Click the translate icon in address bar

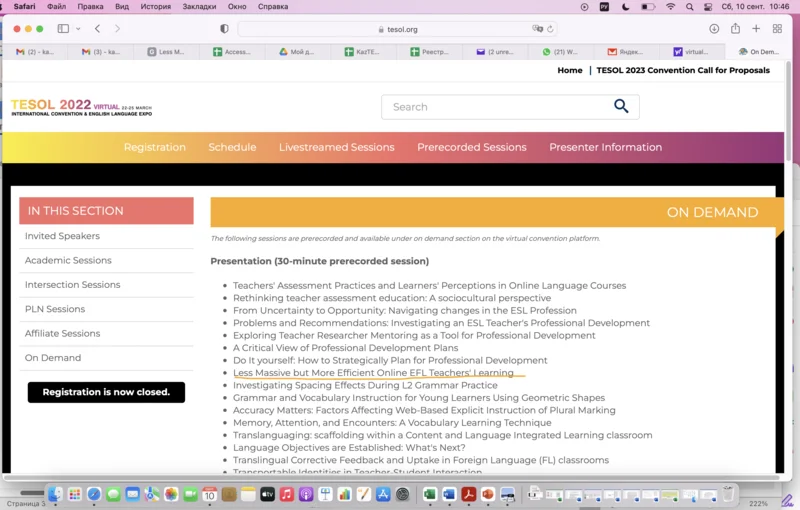click(x=537, y=29)
